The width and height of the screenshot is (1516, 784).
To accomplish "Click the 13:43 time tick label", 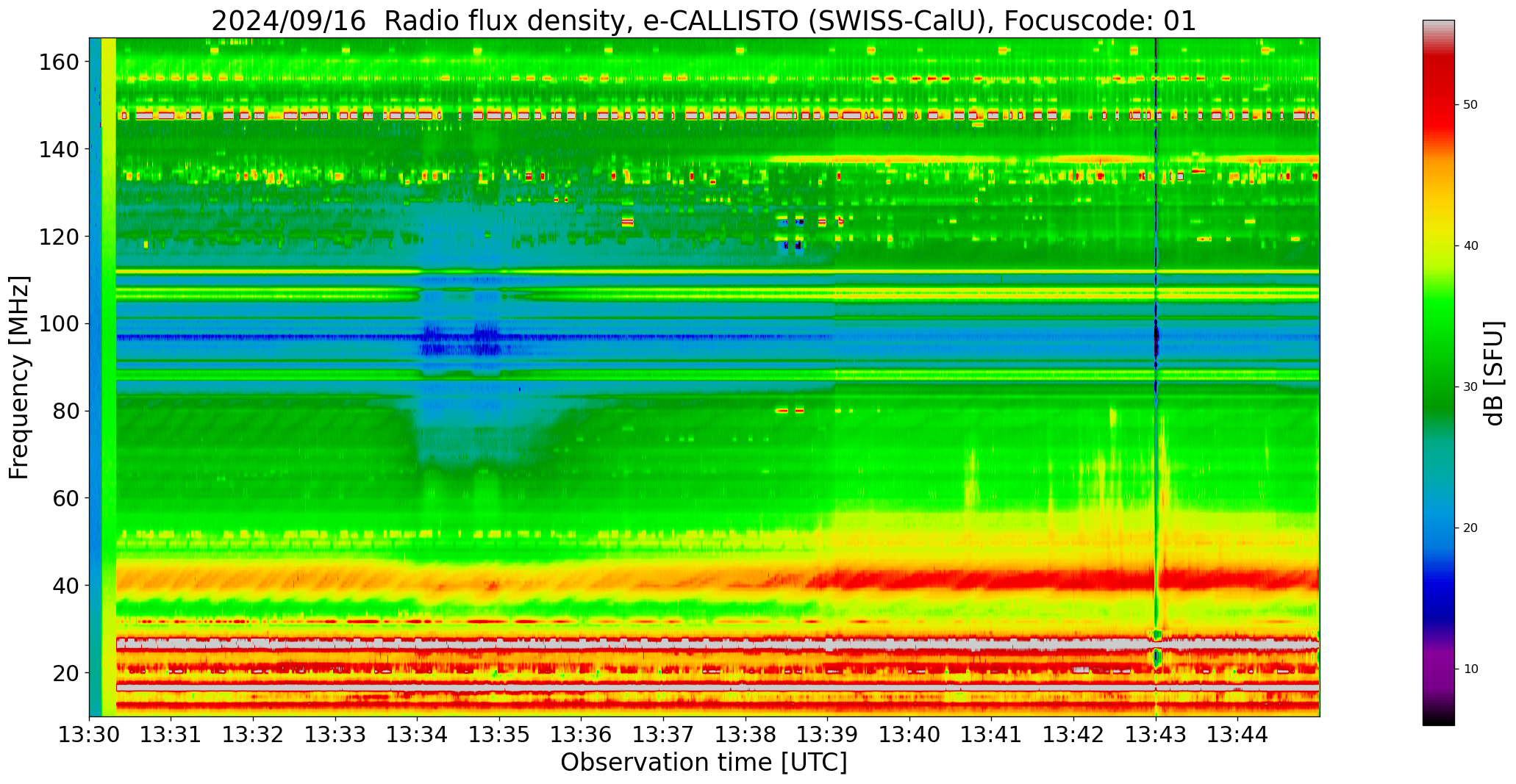I will tap(1156, 735).
